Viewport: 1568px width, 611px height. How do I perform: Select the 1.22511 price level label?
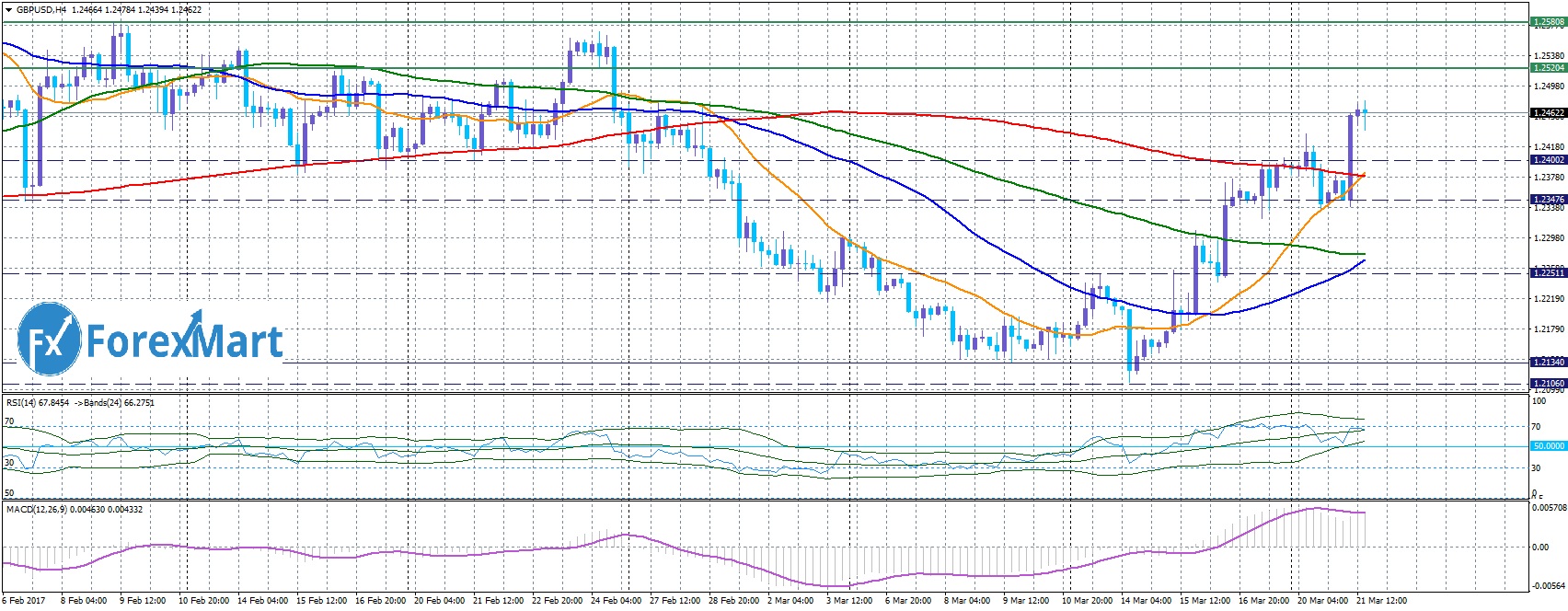tap(1548, 273)
